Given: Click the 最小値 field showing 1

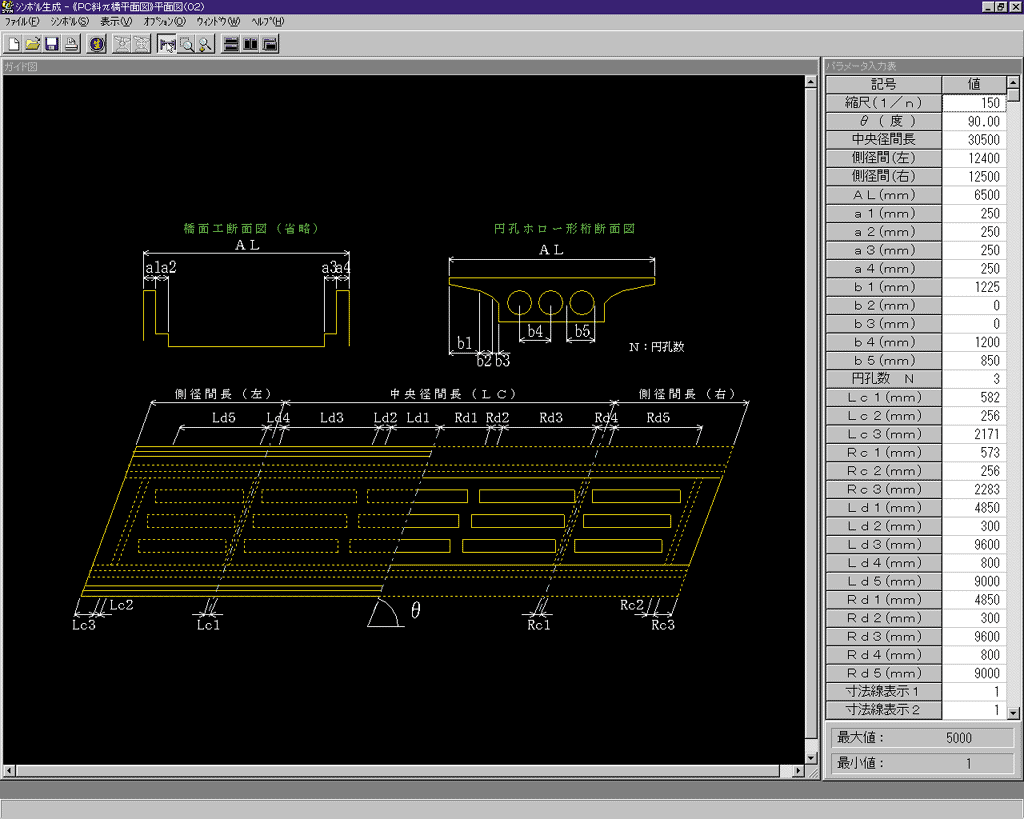Looking at the screenshot, I should [x=921, y=763].
